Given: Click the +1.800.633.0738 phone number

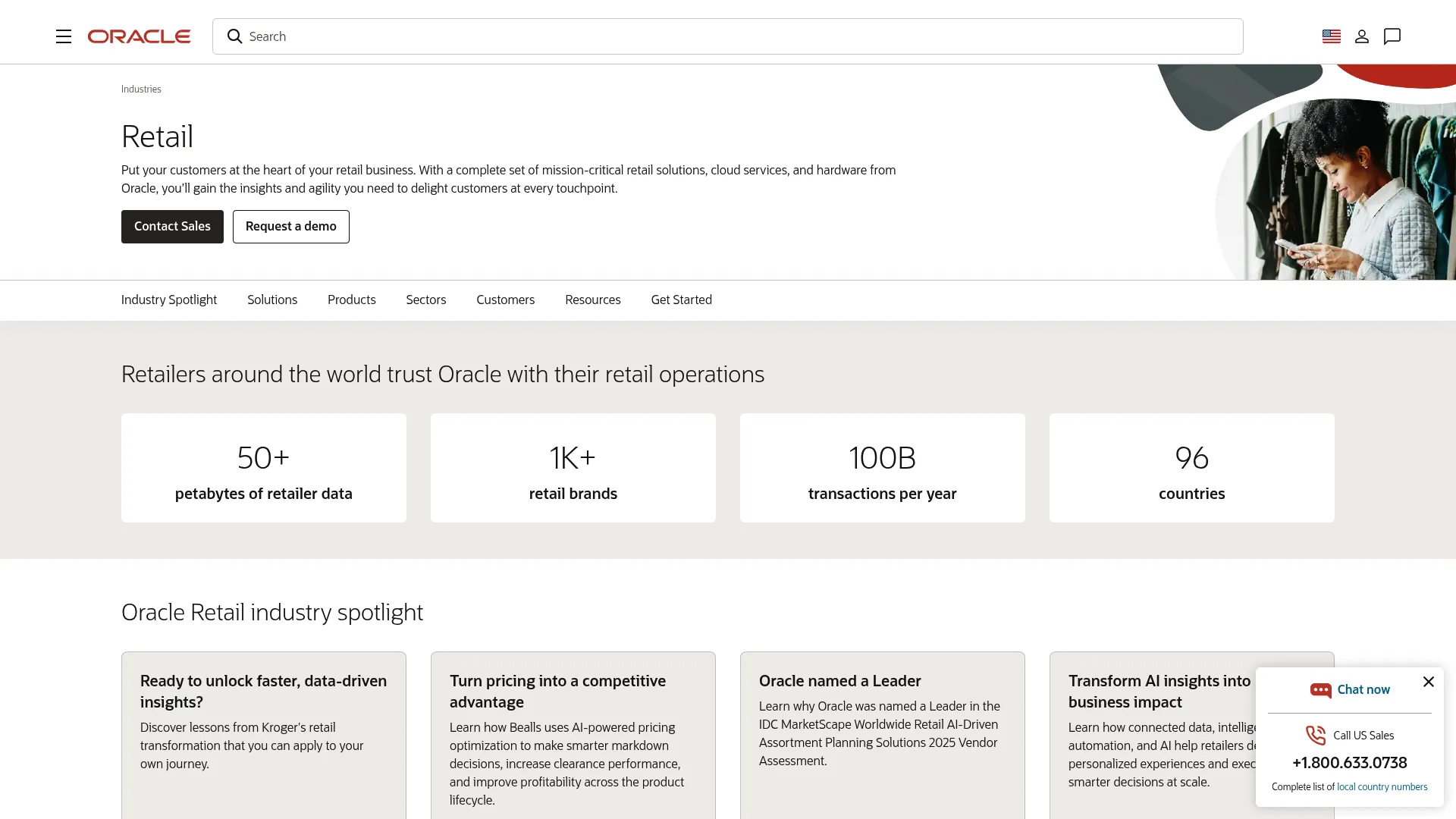Looking at the screenshot, I should 1350,762.
